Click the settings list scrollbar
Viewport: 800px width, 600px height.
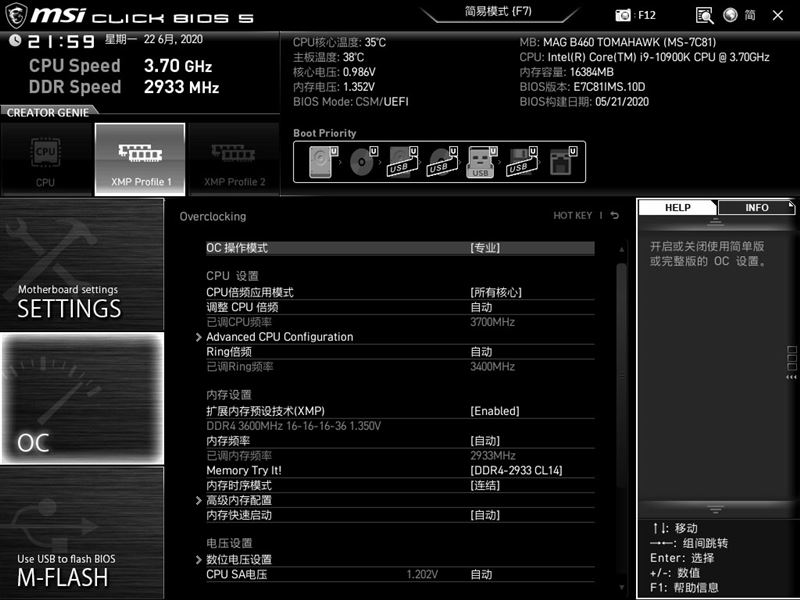coord(621,374)
